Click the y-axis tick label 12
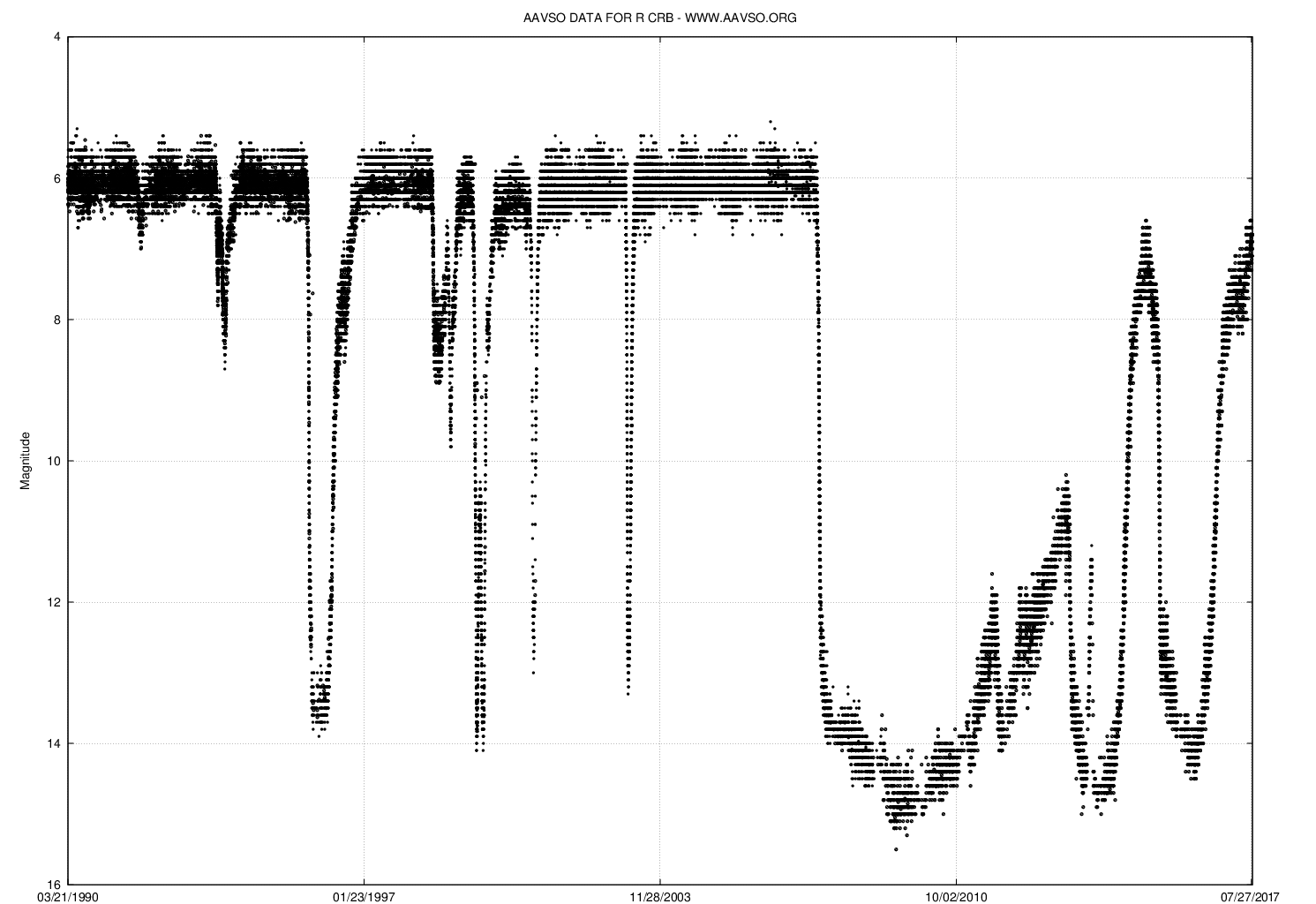The width and height of the screenshot is (1316, 904). coord(54,602)
